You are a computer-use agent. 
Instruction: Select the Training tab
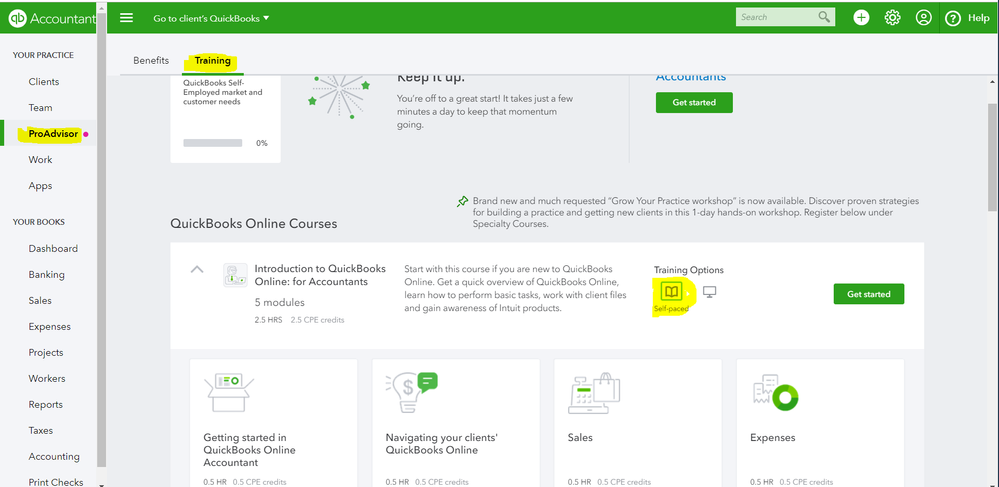pos(212,60)
